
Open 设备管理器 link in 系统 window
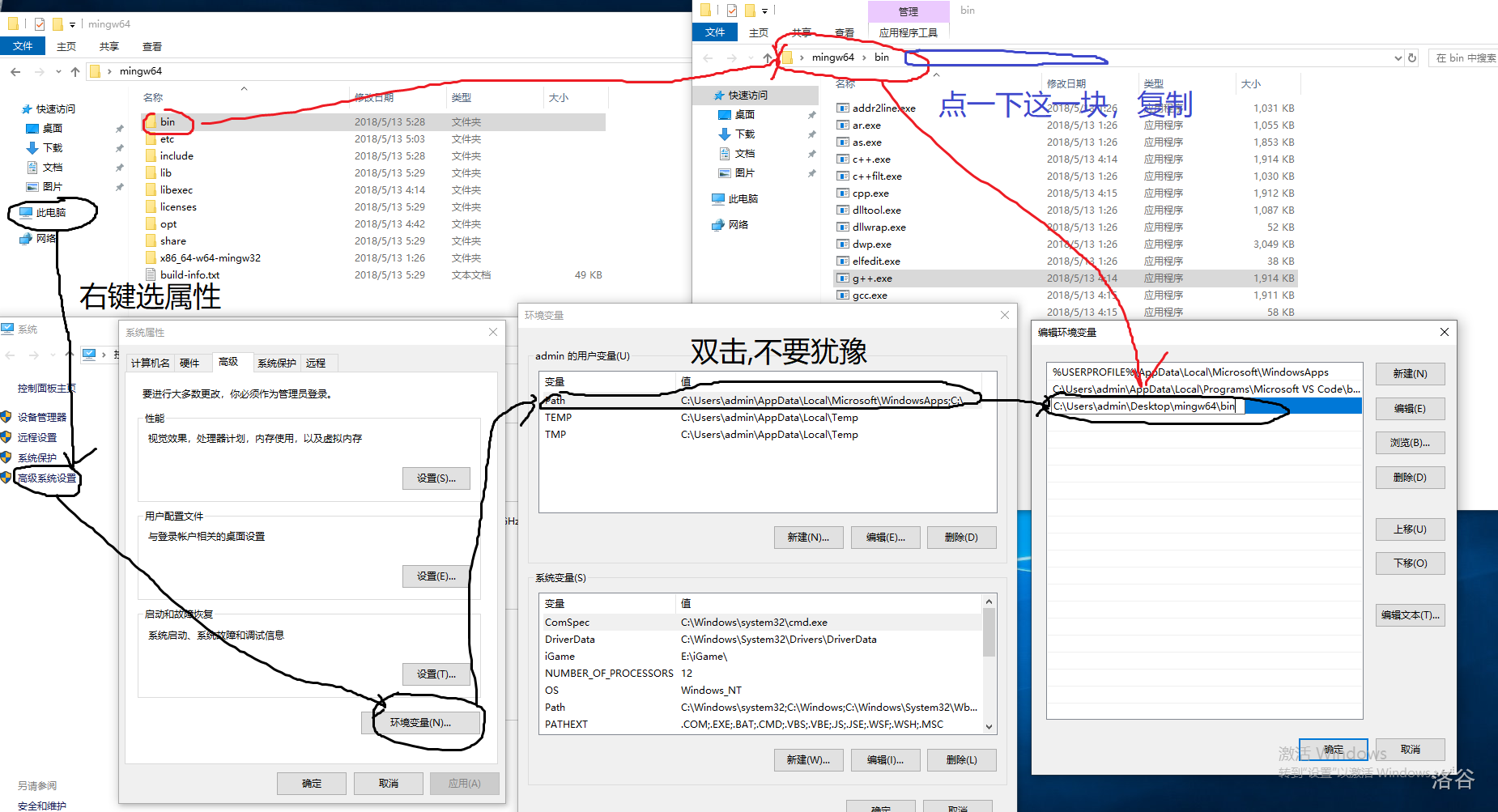click(x=42, y=418)
